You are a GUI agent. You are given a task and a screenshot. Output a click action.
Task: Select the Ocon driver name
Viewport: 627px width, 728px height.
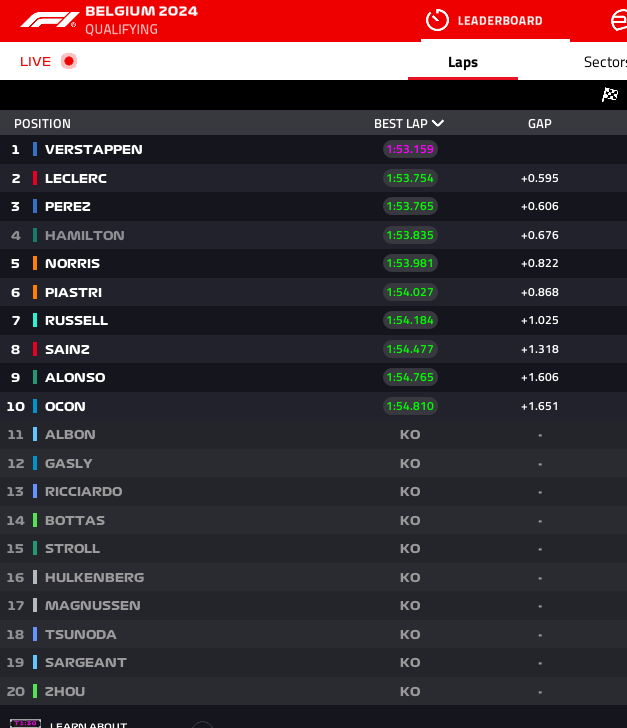65,406
